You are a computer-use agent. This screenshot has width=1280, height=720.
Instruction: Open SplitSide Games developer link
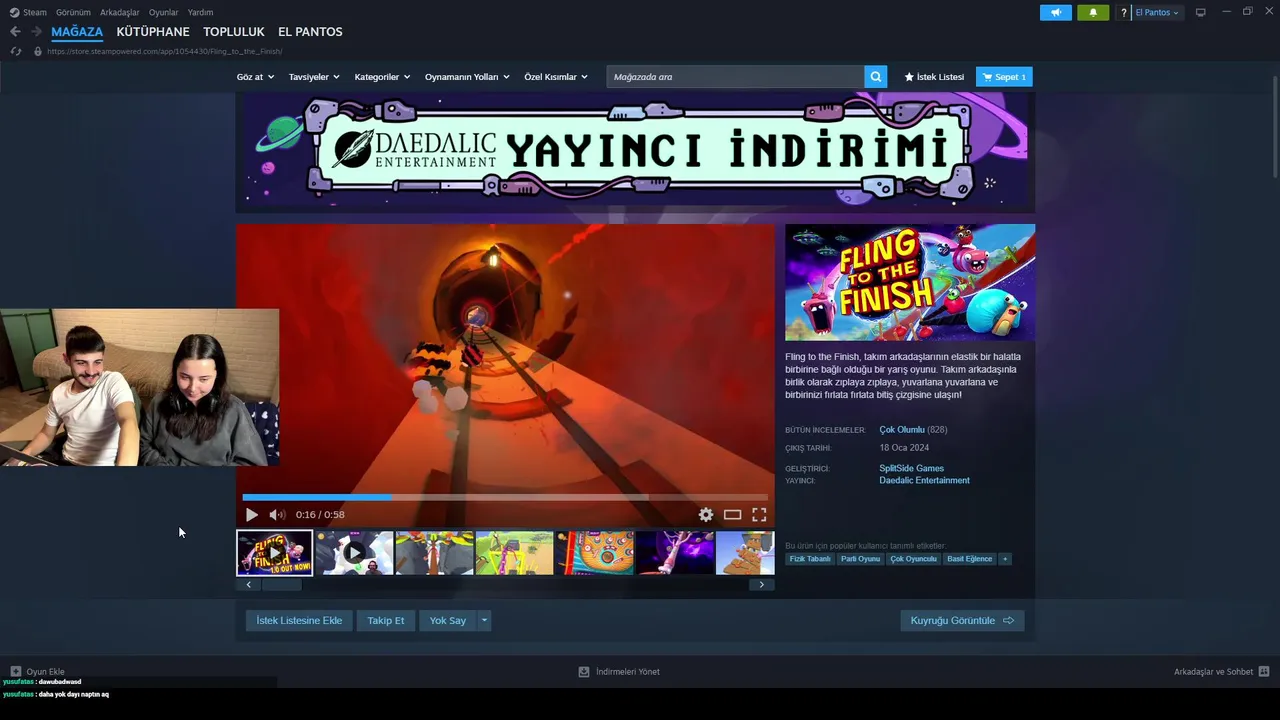click(911, 468)
